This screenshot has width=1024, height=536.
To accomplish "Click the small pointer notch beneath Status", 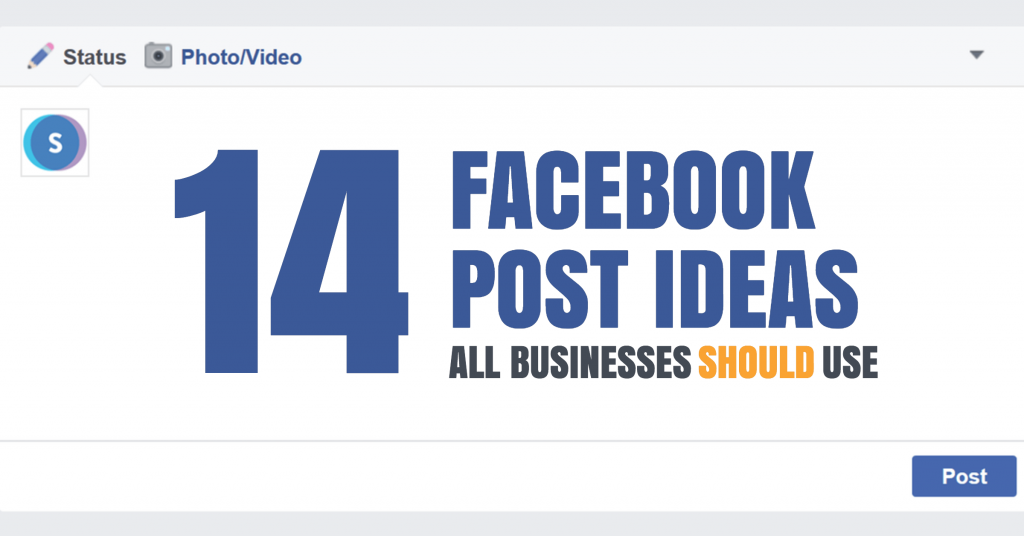I will pos(89,81).
